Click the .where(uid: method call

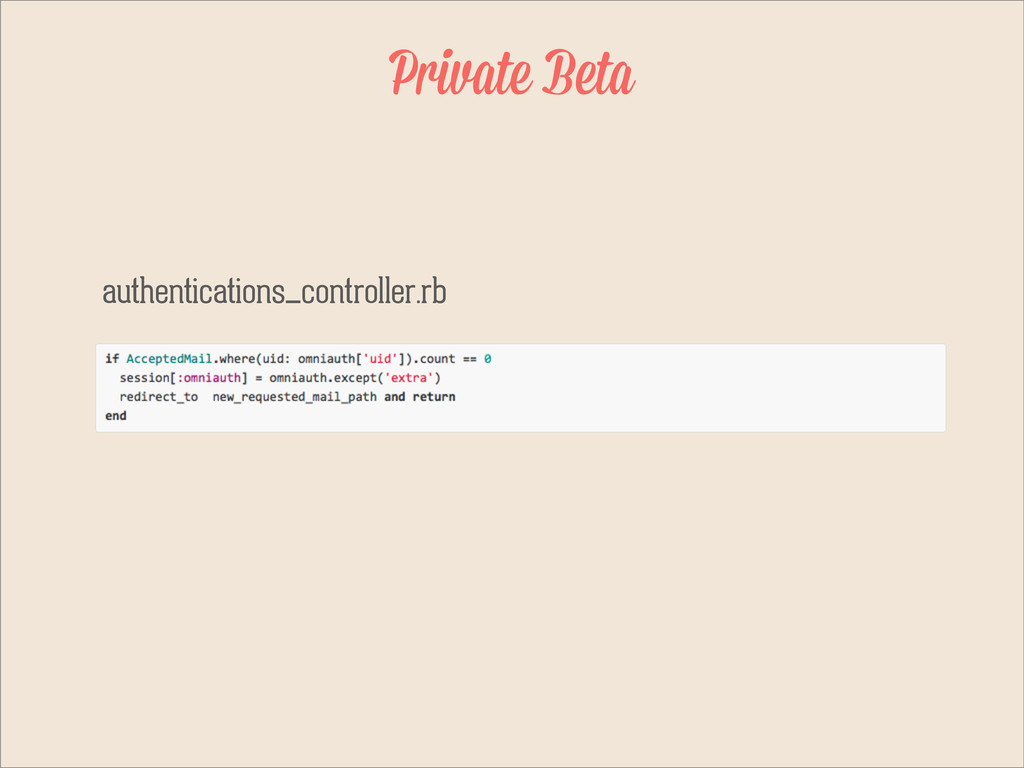pos(251,359)
